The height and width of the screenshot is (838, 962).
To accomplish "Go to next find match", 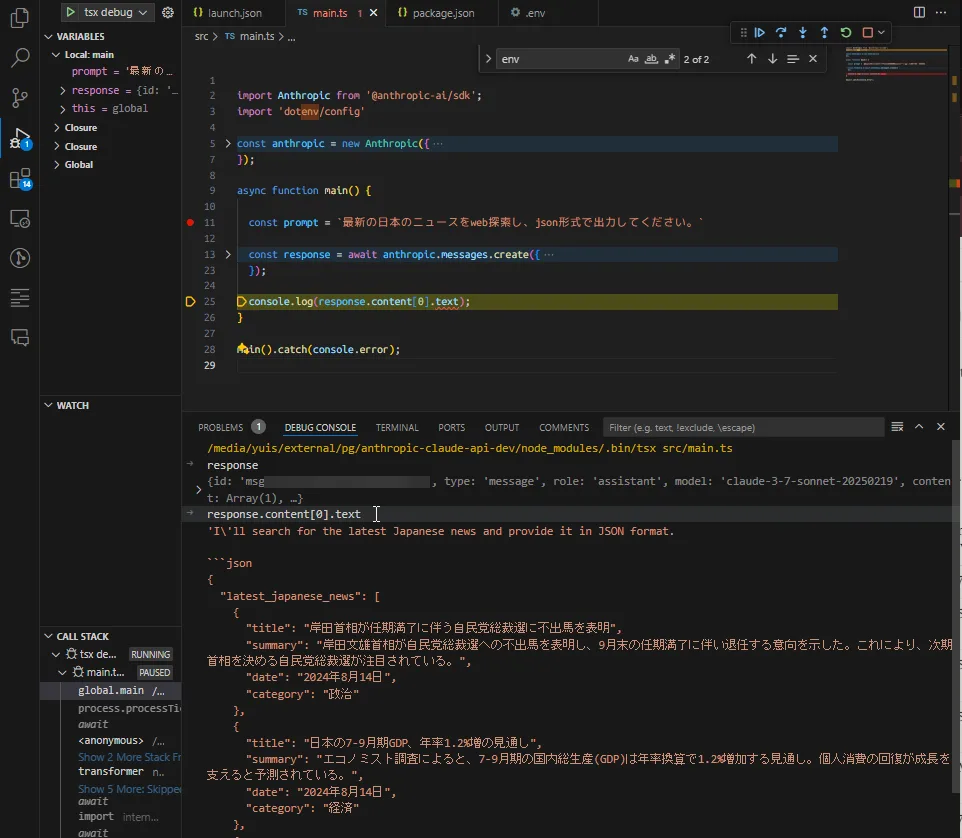I will coord(772,59).
